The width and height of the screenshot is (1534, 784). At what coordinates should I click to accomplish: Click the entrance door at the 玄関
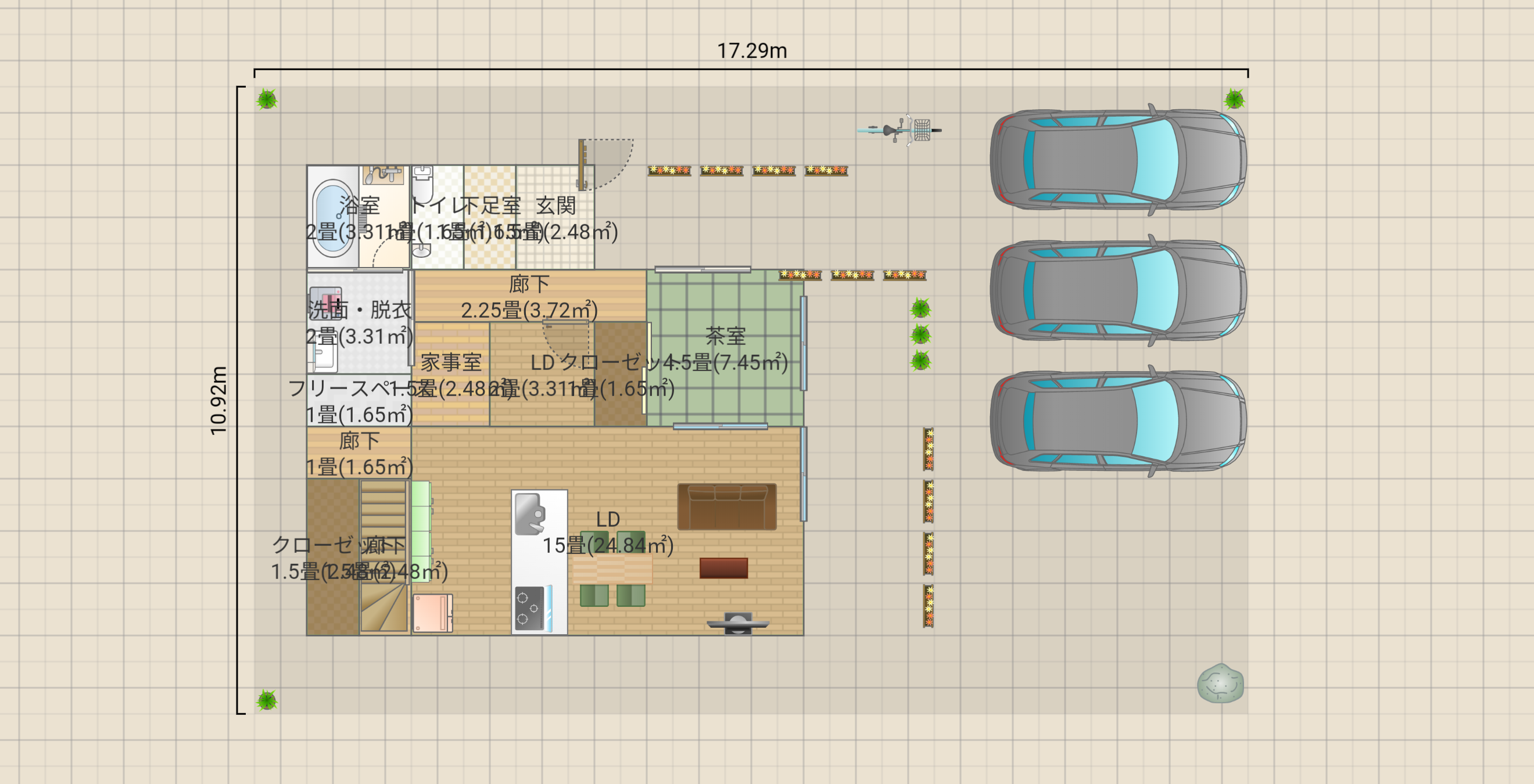pos(582,165)
